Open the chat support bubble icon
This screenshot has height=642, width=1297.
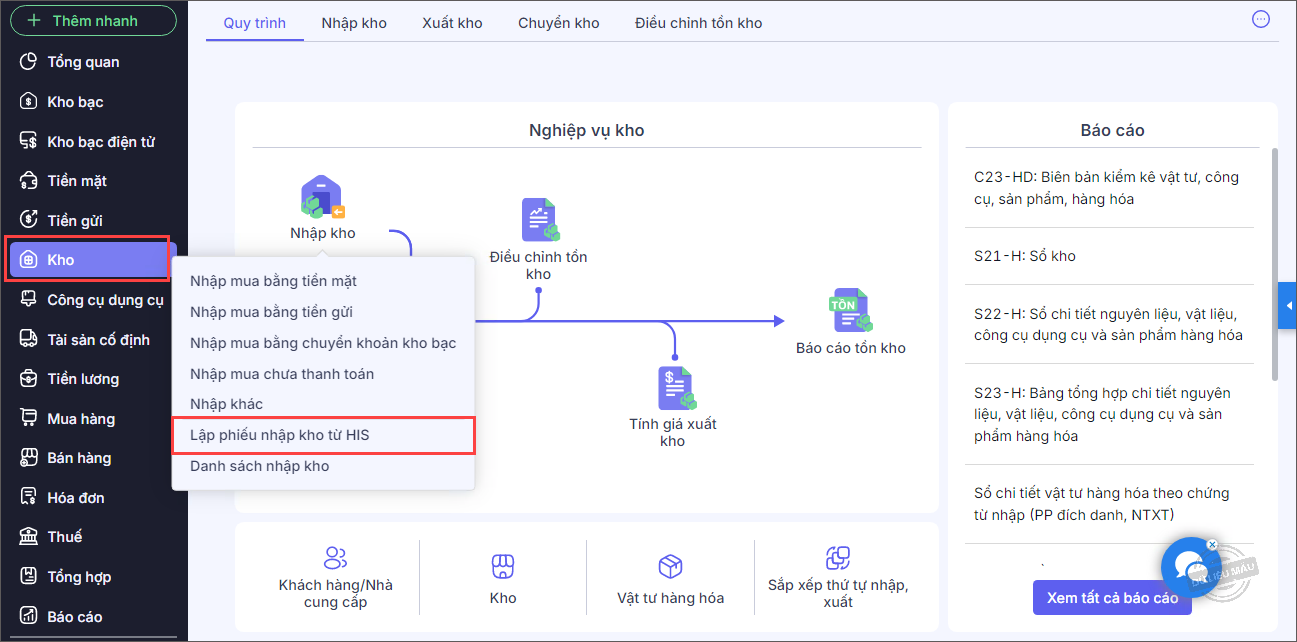click(x=1190, y=567)
